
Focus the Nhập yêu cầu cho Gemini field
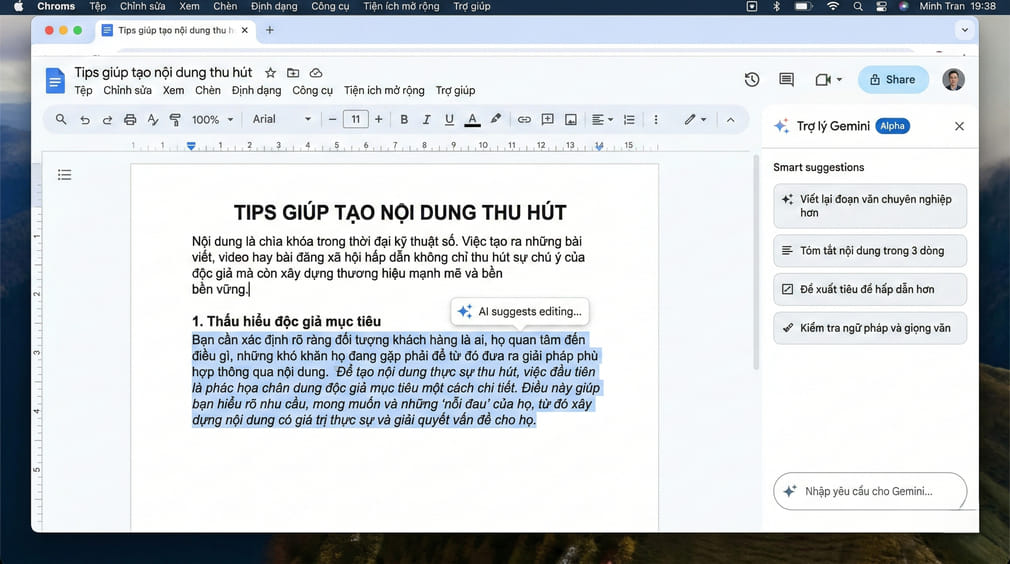coord(870,491)
